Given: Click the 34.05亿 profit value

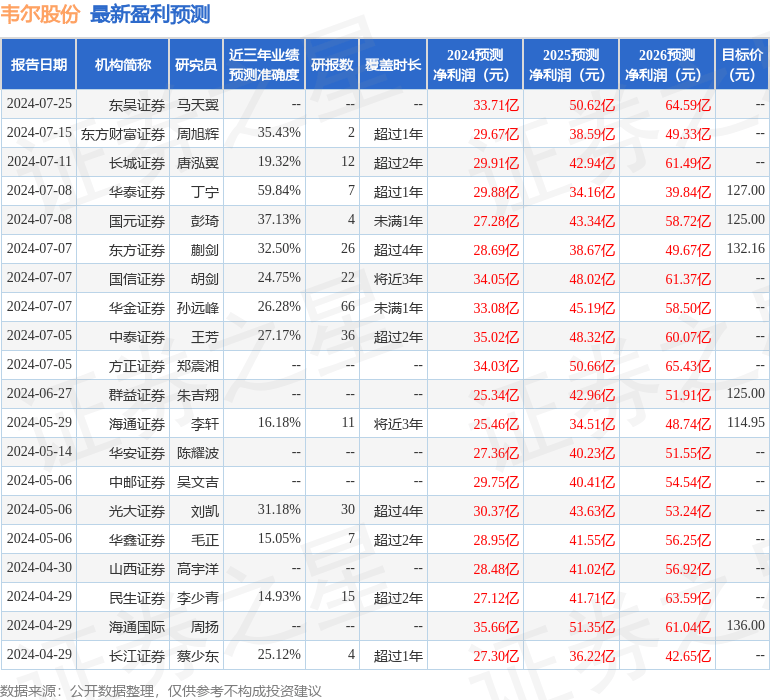Looking at the screenshot, I should click(496, 279).
